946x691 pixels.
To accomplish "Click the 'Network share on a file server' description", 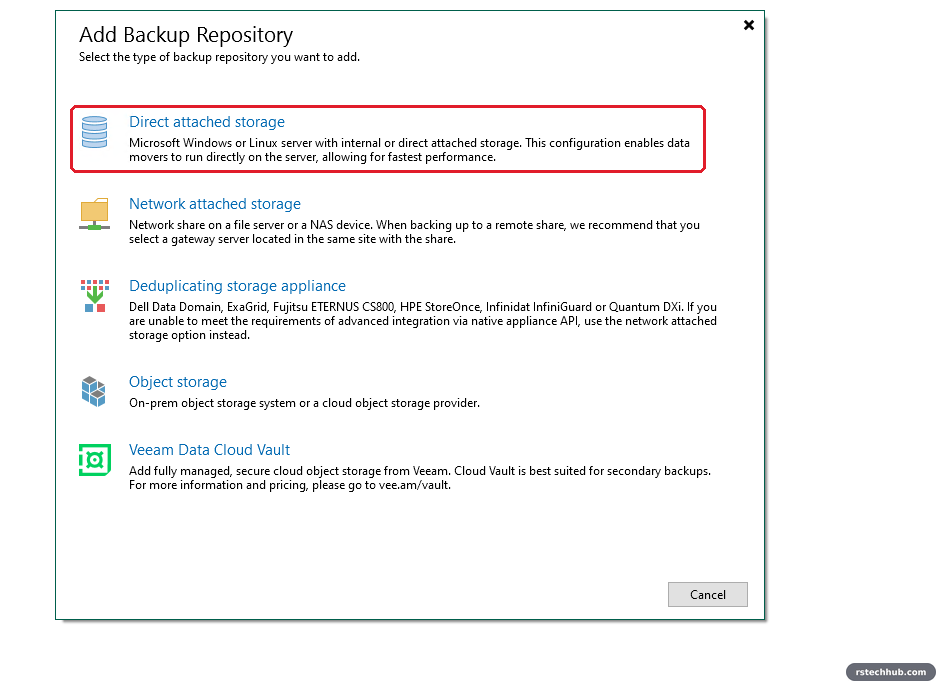I will point(414,232).
